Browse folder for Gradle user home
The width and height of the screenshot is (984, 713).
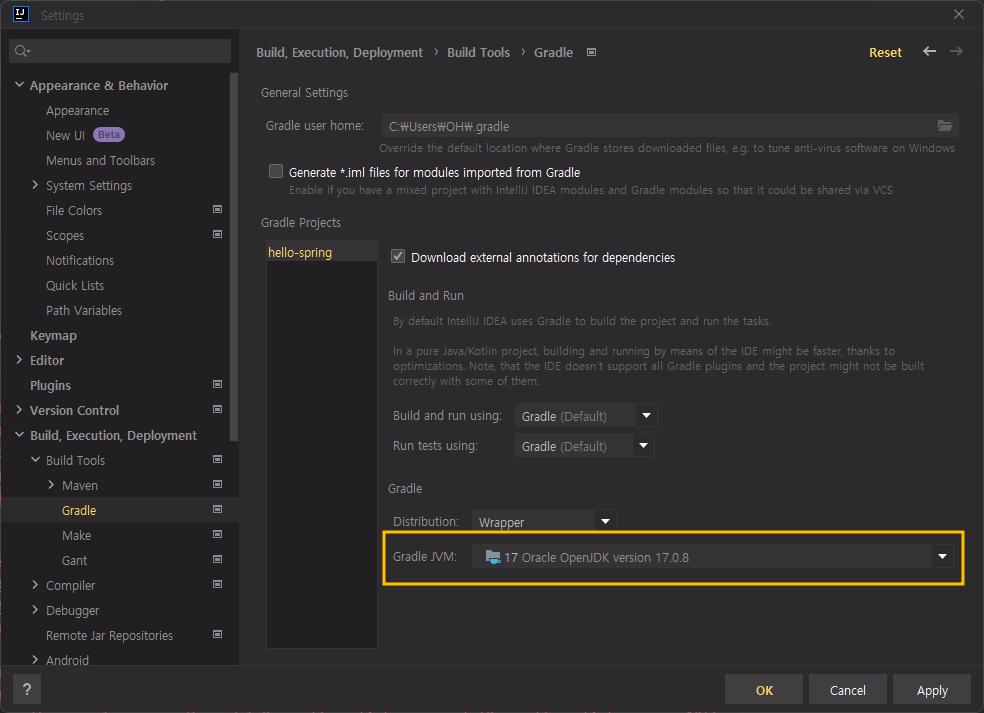pos(944,126)
